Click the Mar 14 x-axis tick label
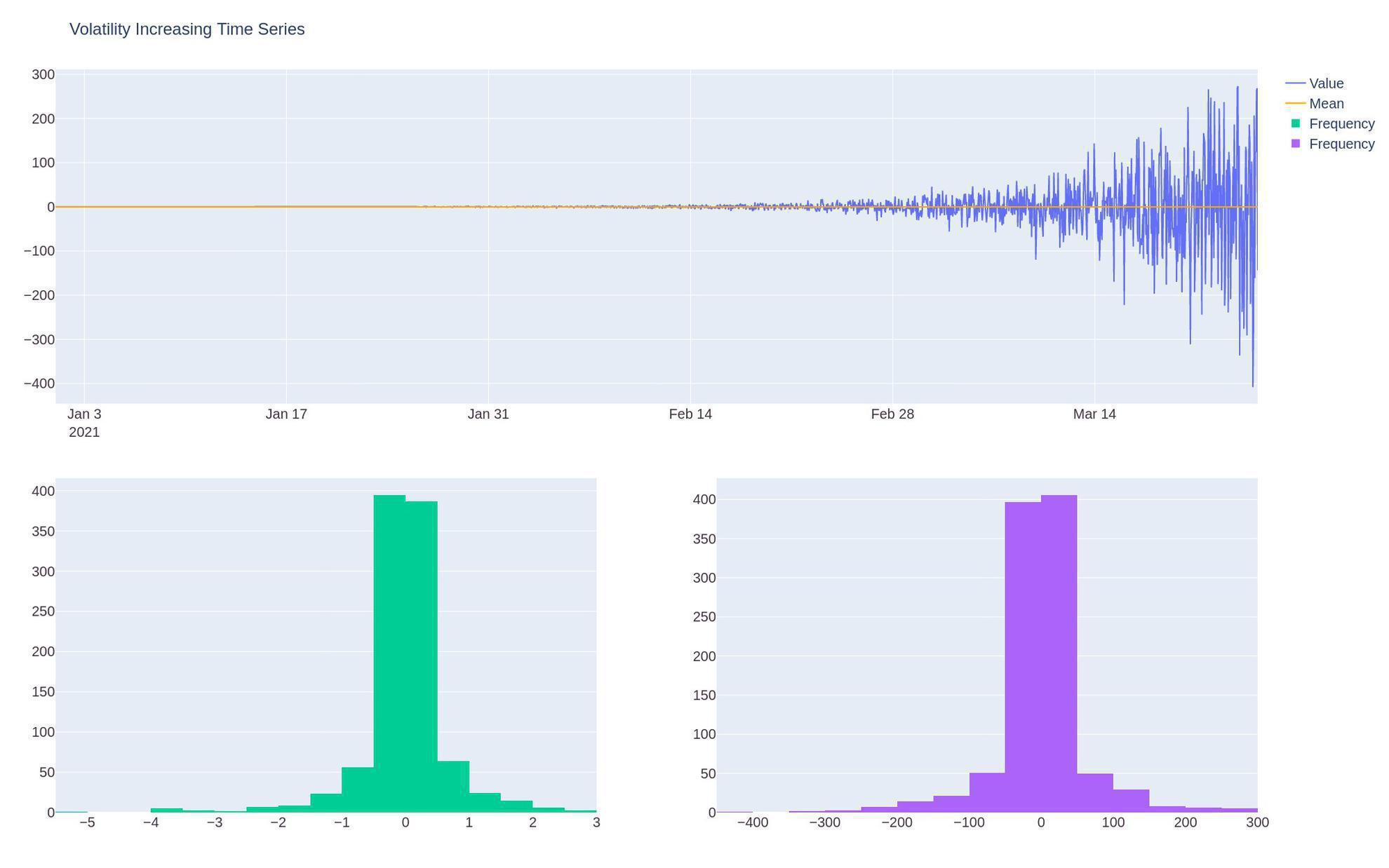1389x868 pixels. pyautogui.click(x=1094, y=414)
